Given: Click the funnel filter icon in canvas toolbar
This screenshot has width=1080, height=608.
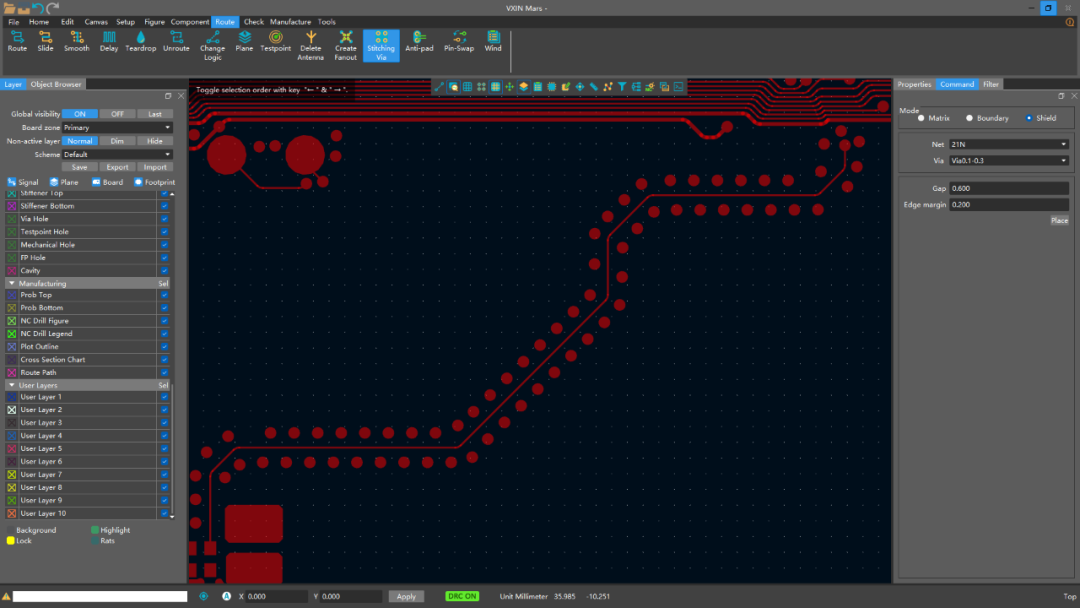Looking at the screenshot, I should [x=622, y=87].
